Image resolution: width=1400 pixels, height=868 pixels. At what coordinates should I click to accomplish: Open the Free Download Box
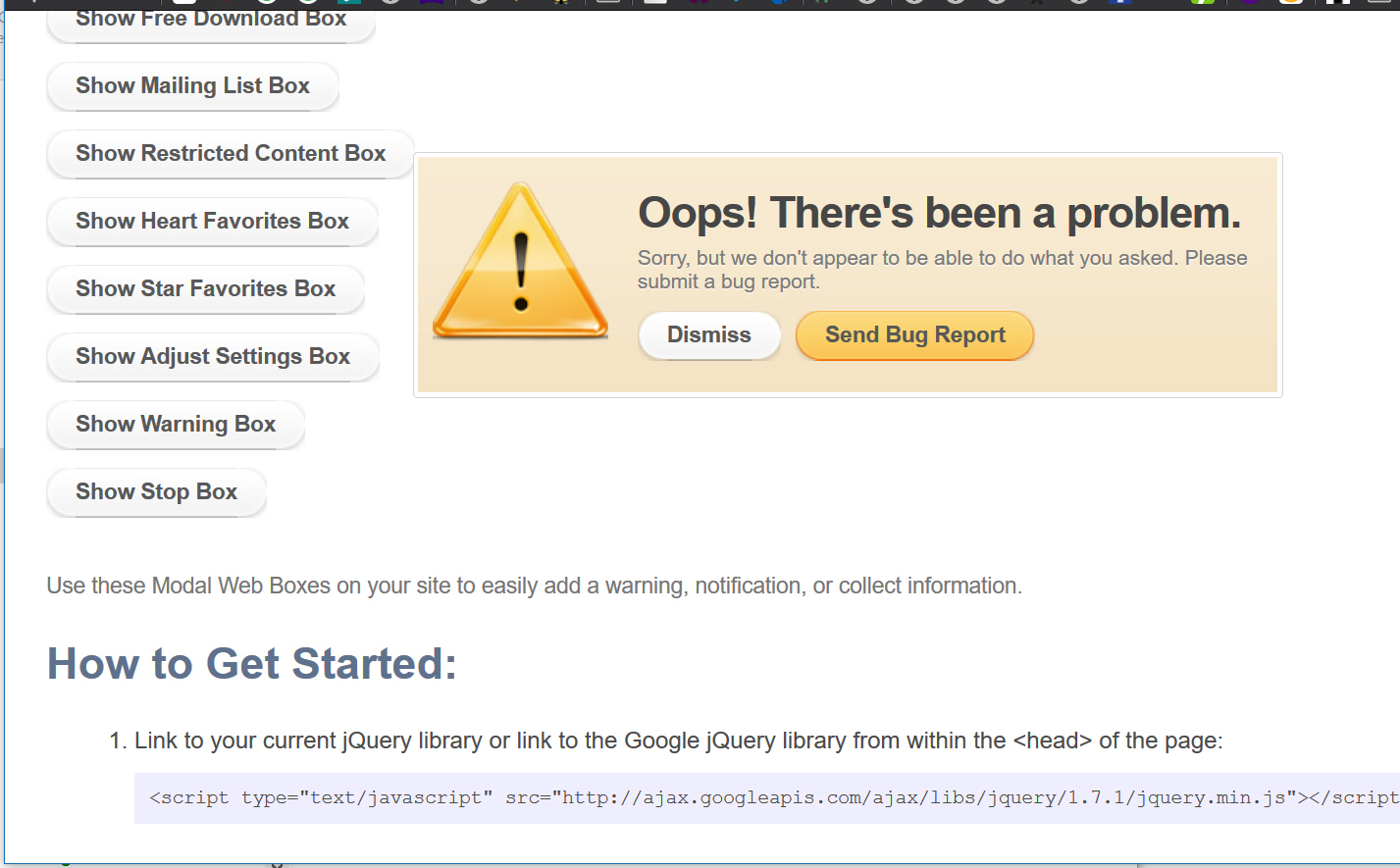(211, 22)
